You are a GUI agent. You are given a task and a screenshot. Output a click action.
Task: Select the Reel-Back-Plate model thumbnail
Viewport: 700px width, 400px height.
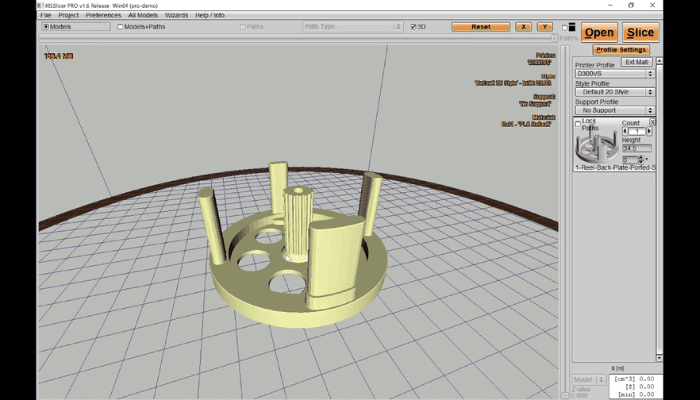coord(596,145)
